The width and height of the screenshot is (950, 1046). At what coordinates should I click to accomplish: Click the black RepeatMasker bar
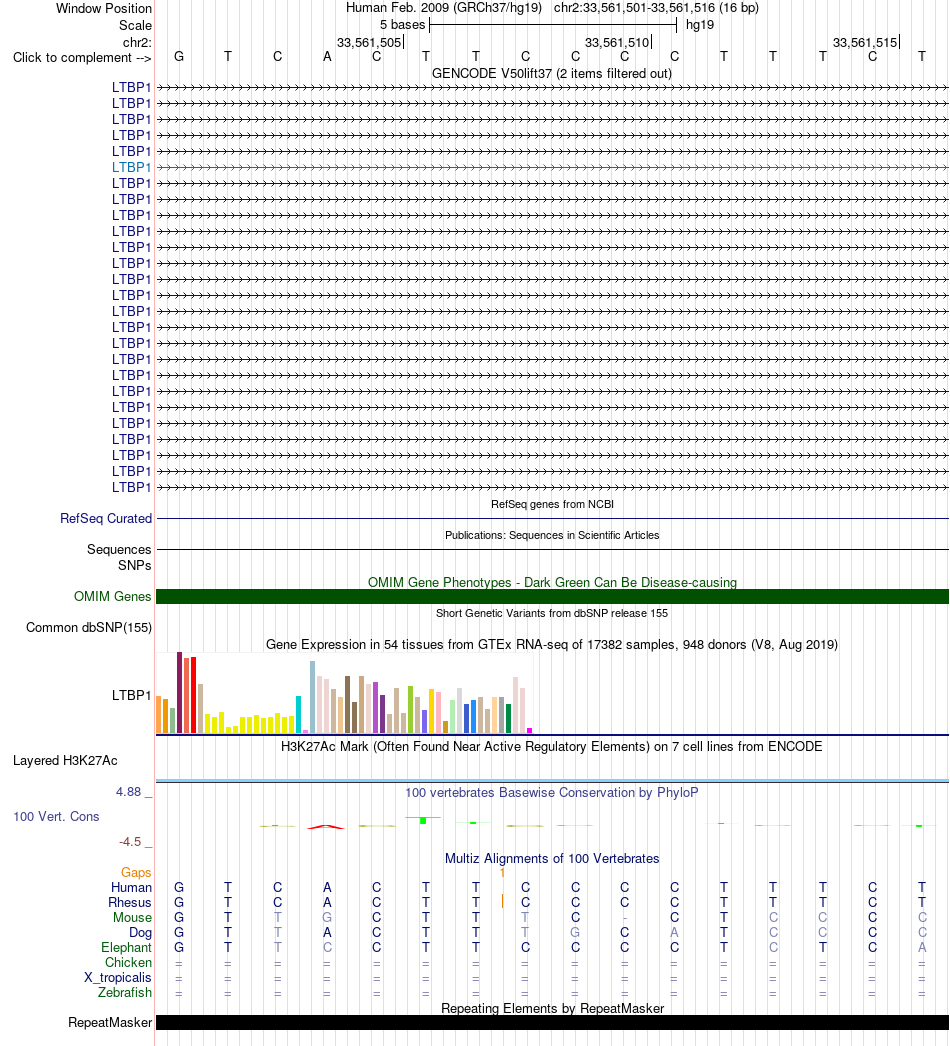point(552,1023)
